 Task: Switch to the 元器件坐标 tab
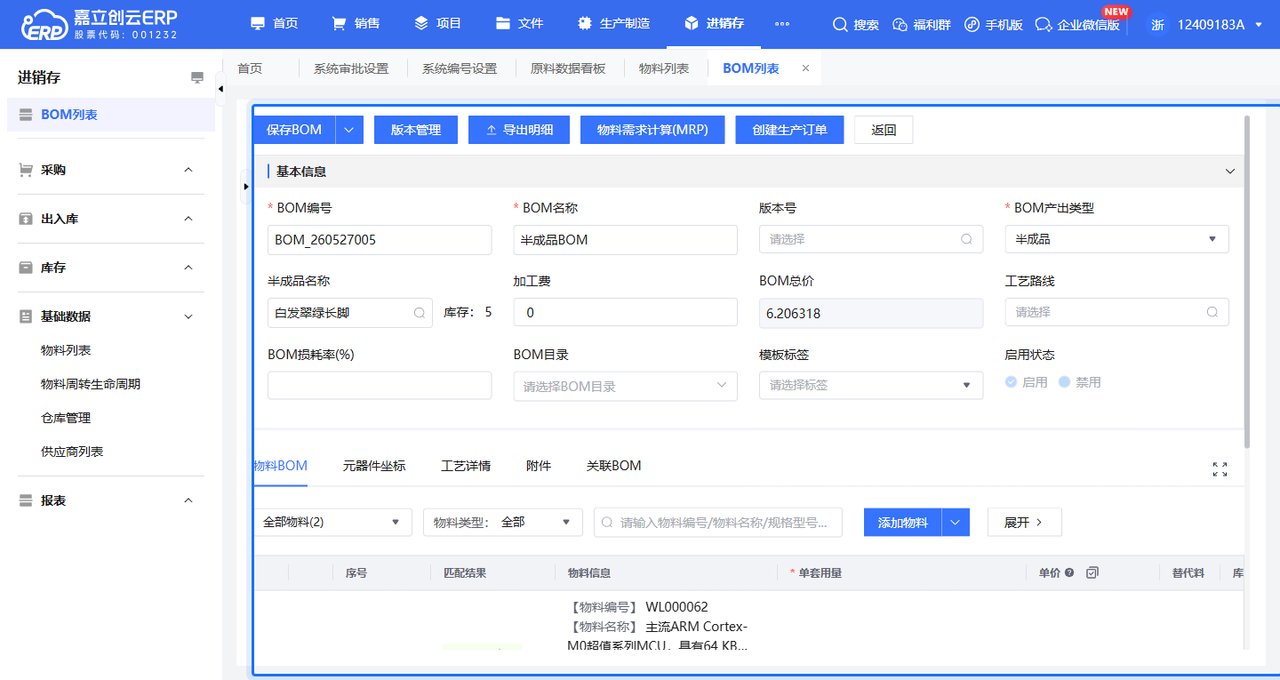(x=374, y=466)
